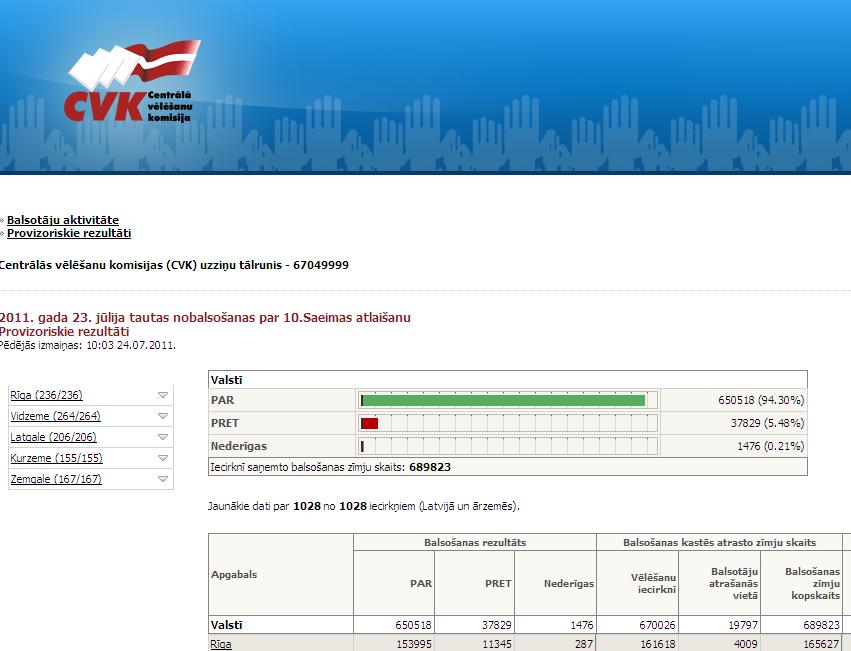Select Rīga (236/236) in the region list

46,395
